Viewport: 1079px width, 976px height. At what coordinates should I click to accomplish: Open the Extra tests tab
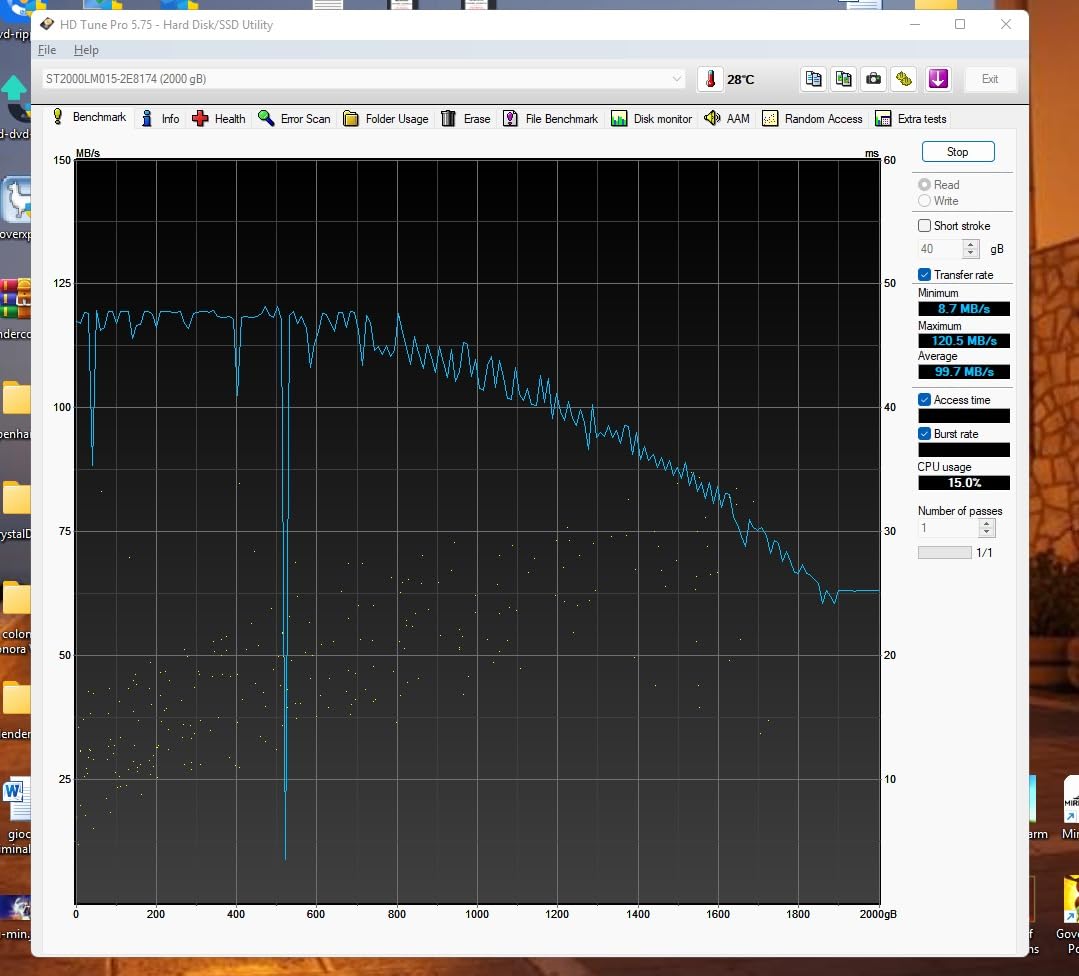[x=911, y=118]
